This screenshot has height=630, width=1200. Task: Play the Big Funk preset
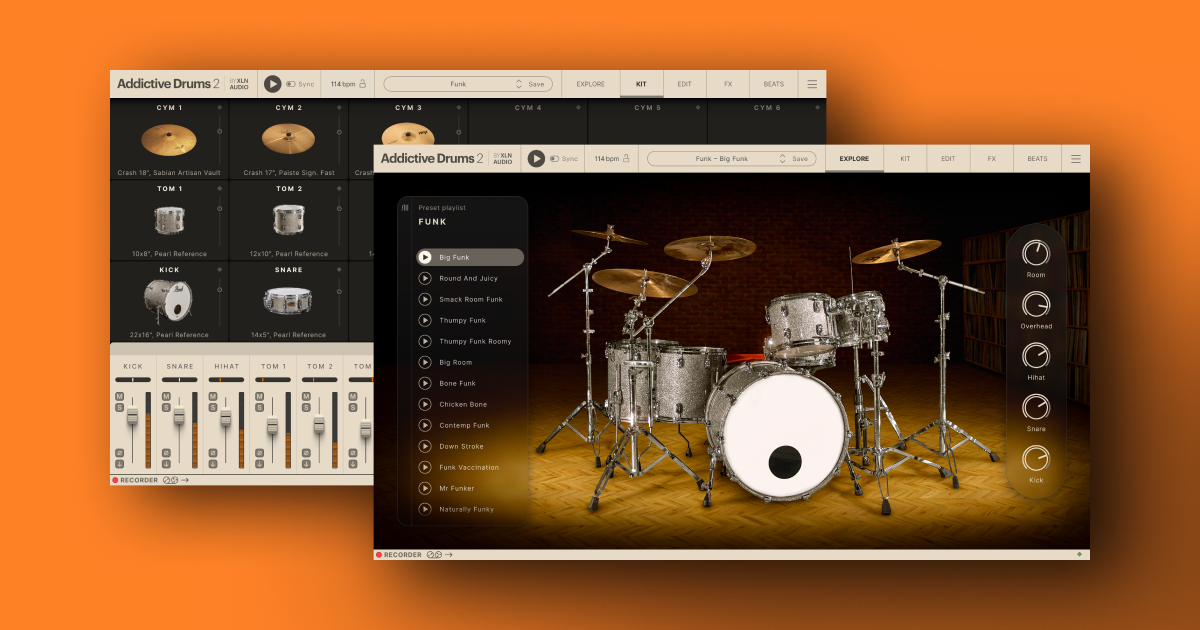tap(425, 257)
